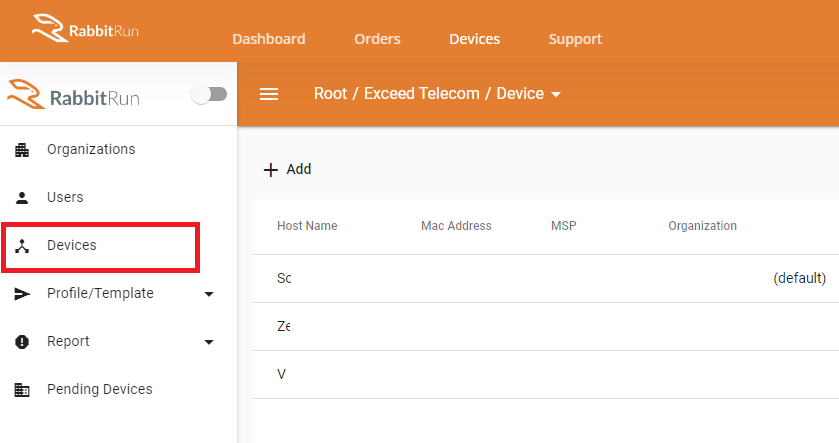Screen dimensions: 839x443
Task: Click the Report alert icon
Action: (22, 342)
